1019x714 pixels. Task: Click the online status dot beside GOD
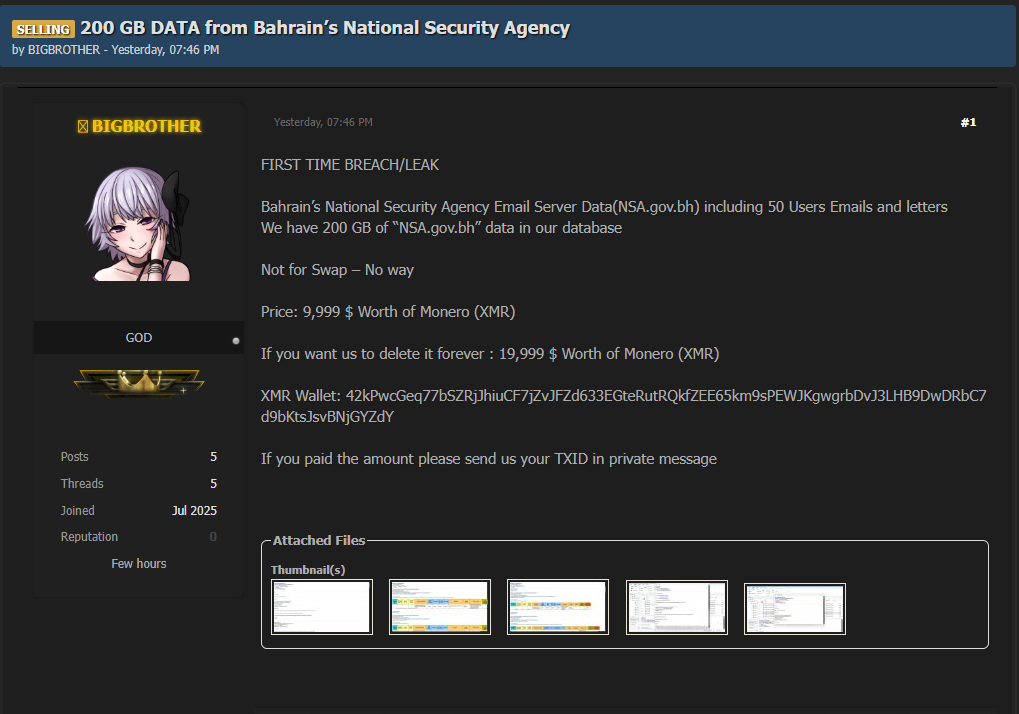tap(236, 340)
